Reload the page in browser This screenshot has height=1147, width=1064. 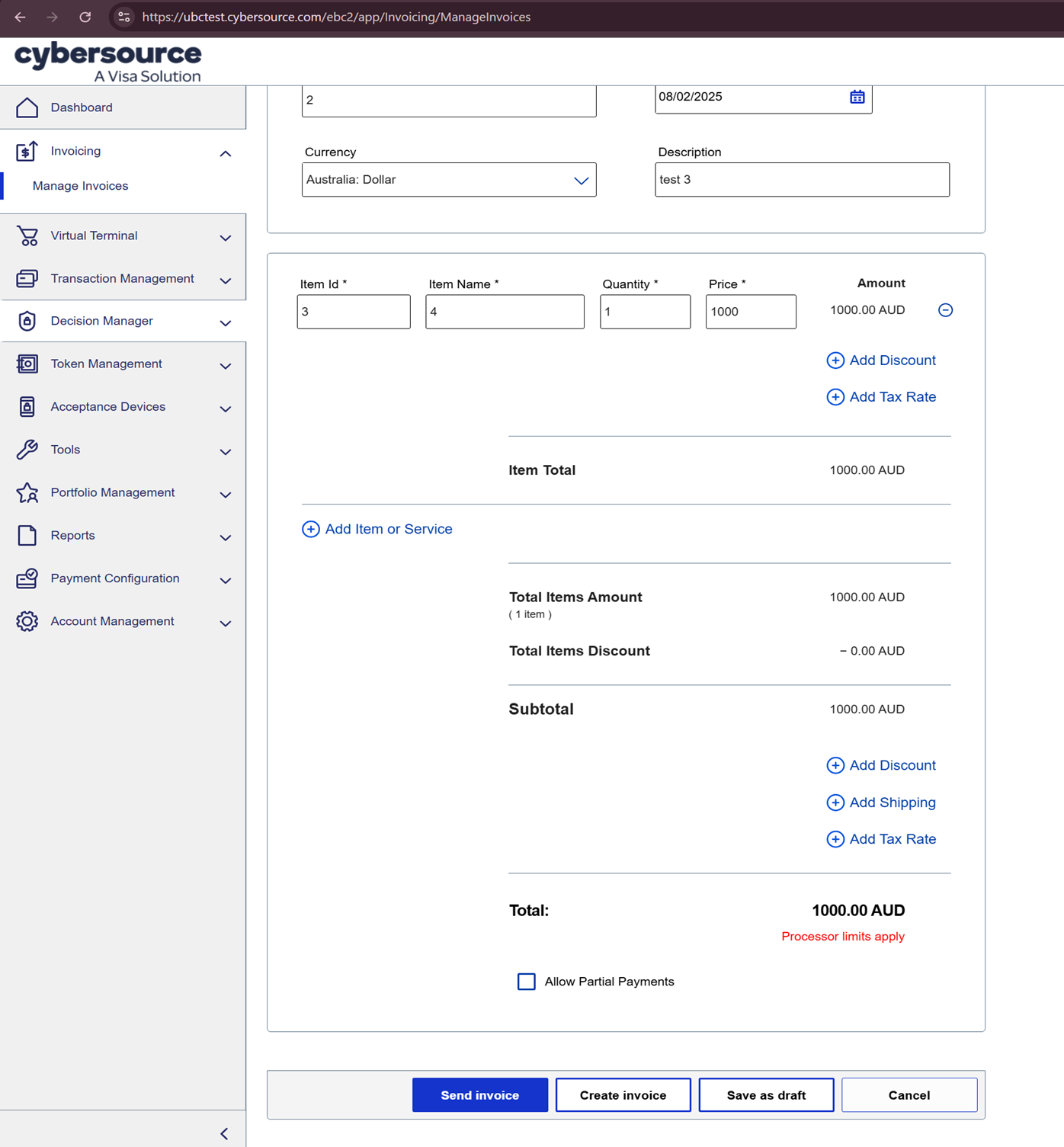point(85,17)
